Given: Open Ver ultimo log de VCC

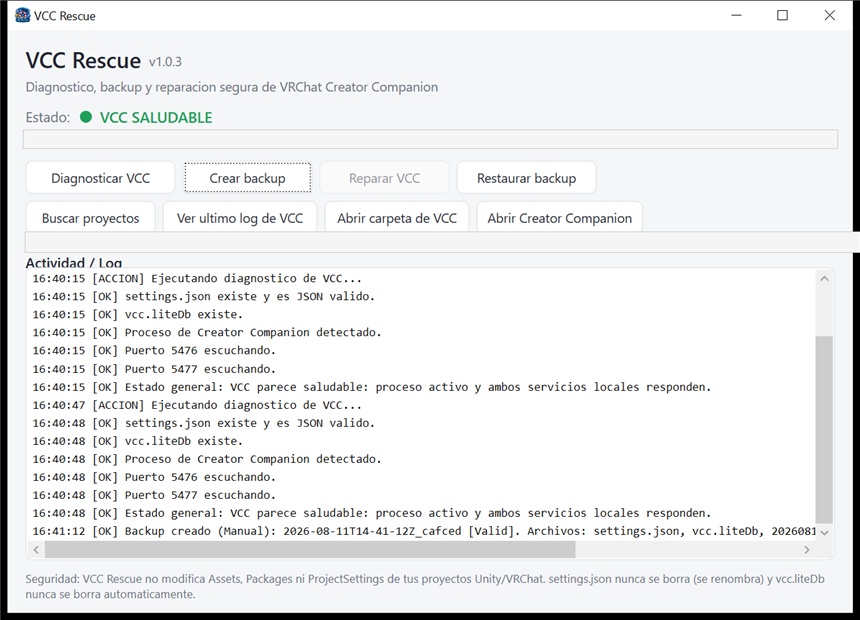Looking at the screenshot, I should coord(240,218).
